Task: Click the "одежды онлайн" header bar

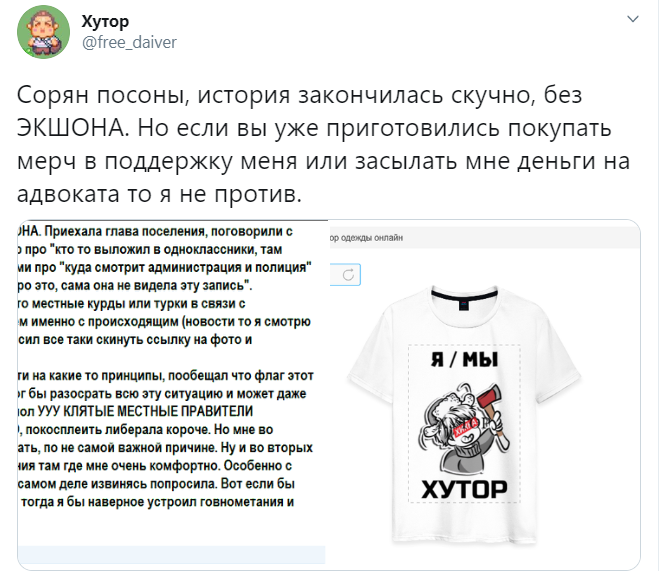Action: 485,238
